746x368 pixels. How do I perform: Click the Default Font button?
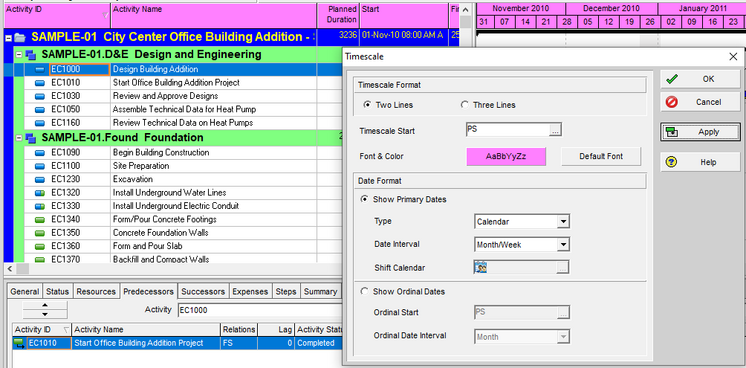click(x=601, y=156)
